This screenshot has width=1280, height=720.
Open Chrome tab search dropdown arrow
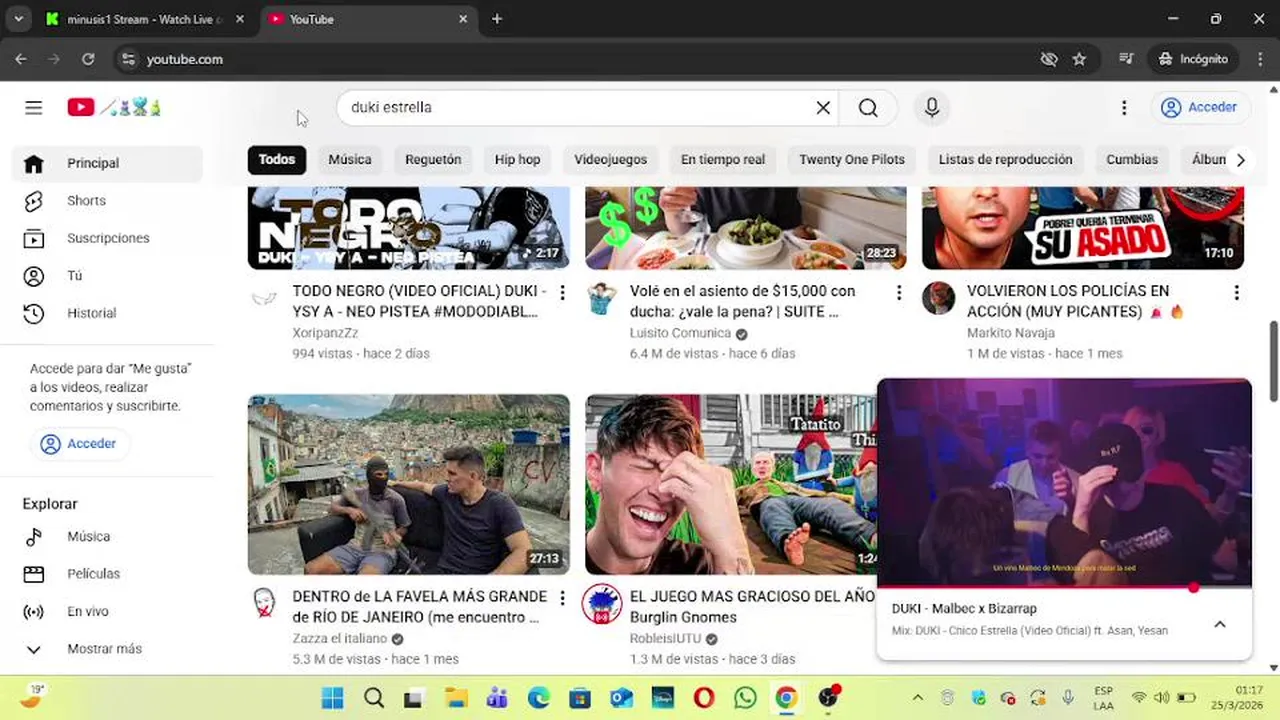point(18,19)
